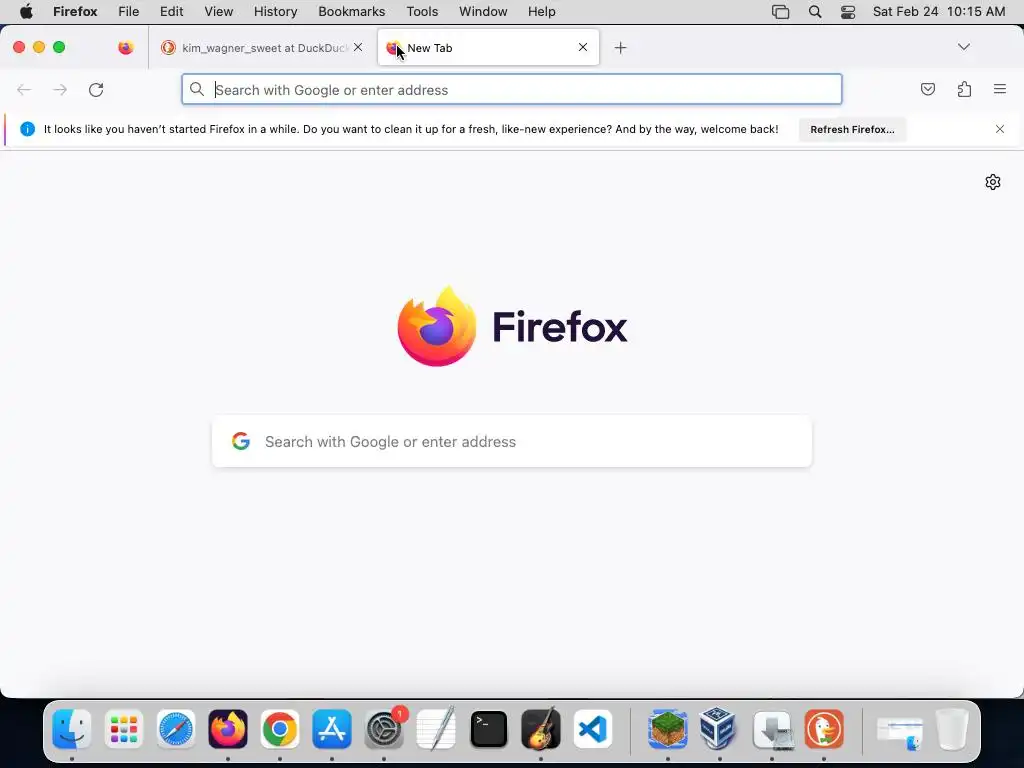The image size is (1024, 768).
Task: Open VirtualBox from the Dock
Action: (x=719, y=729)
